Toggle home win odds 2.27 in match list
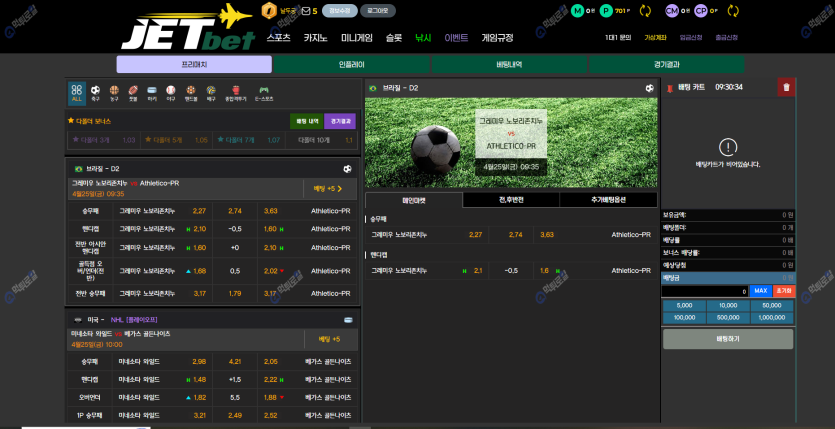 [199, 211]
